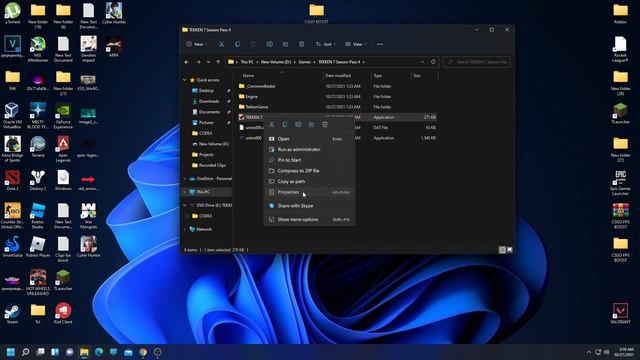Click the search TEKKEN 7 Season Pass field
Screen dimensions: 640x360
(x=477, y=62)
